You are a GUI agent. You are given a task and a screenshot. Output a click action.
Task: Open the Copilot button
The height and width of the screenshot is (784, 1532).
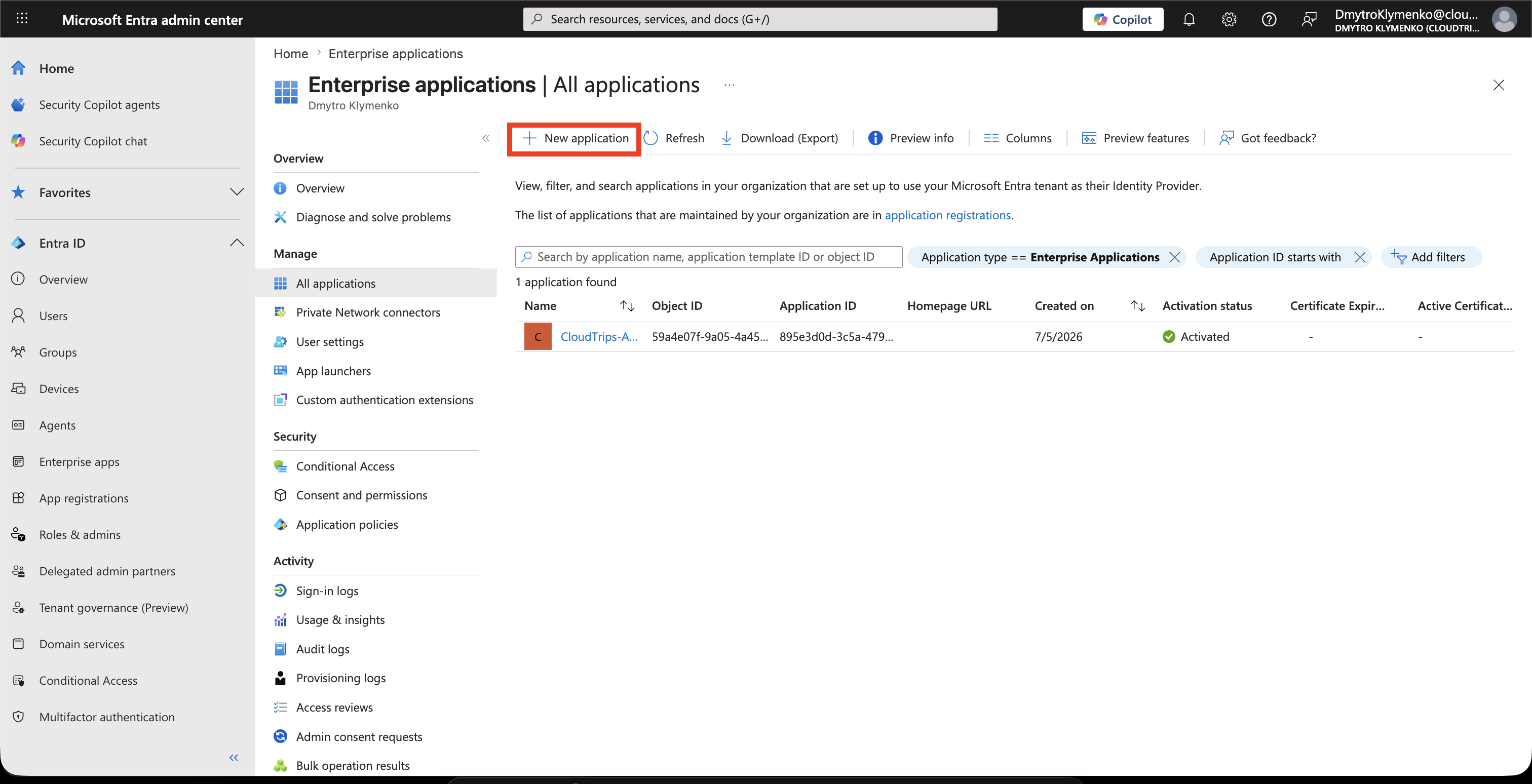click(x=1122, y=19)
